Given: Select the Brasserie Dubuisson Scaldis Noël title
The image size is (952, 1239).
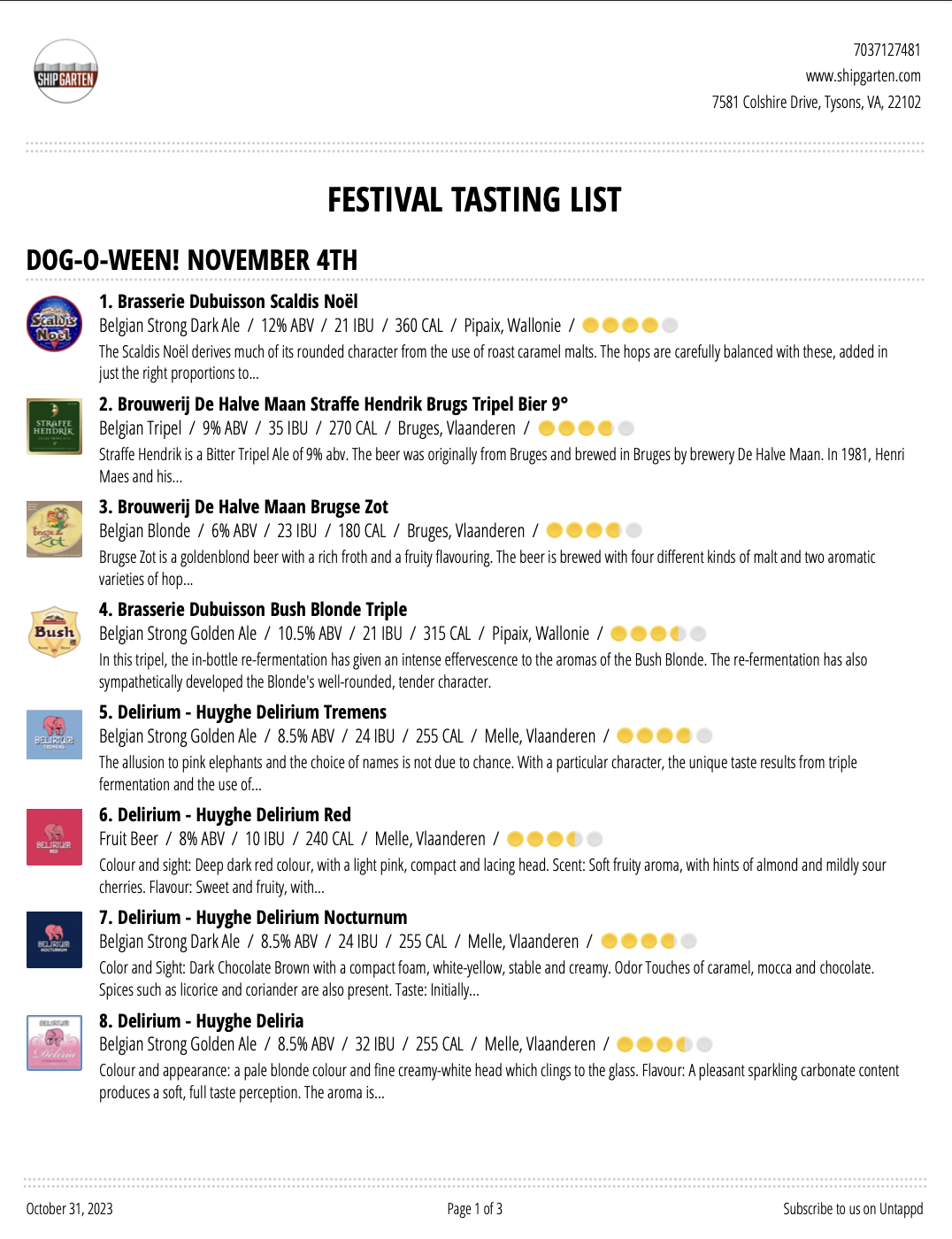Looking at the screenshot, I should tap(228, 302).
